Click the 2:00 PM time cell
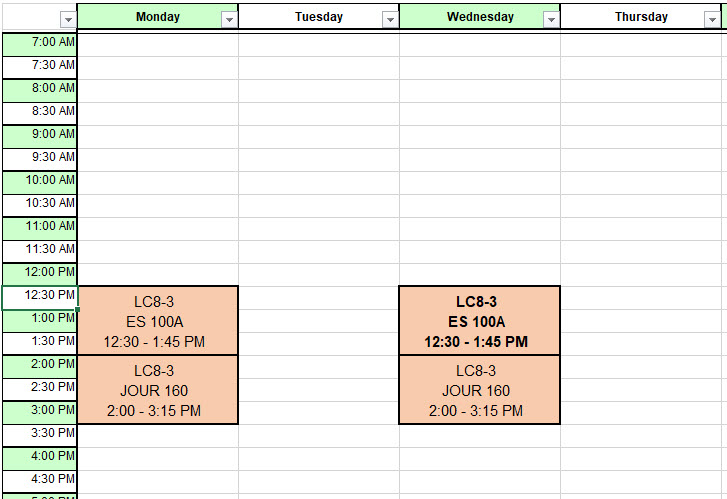 (40, 367)
